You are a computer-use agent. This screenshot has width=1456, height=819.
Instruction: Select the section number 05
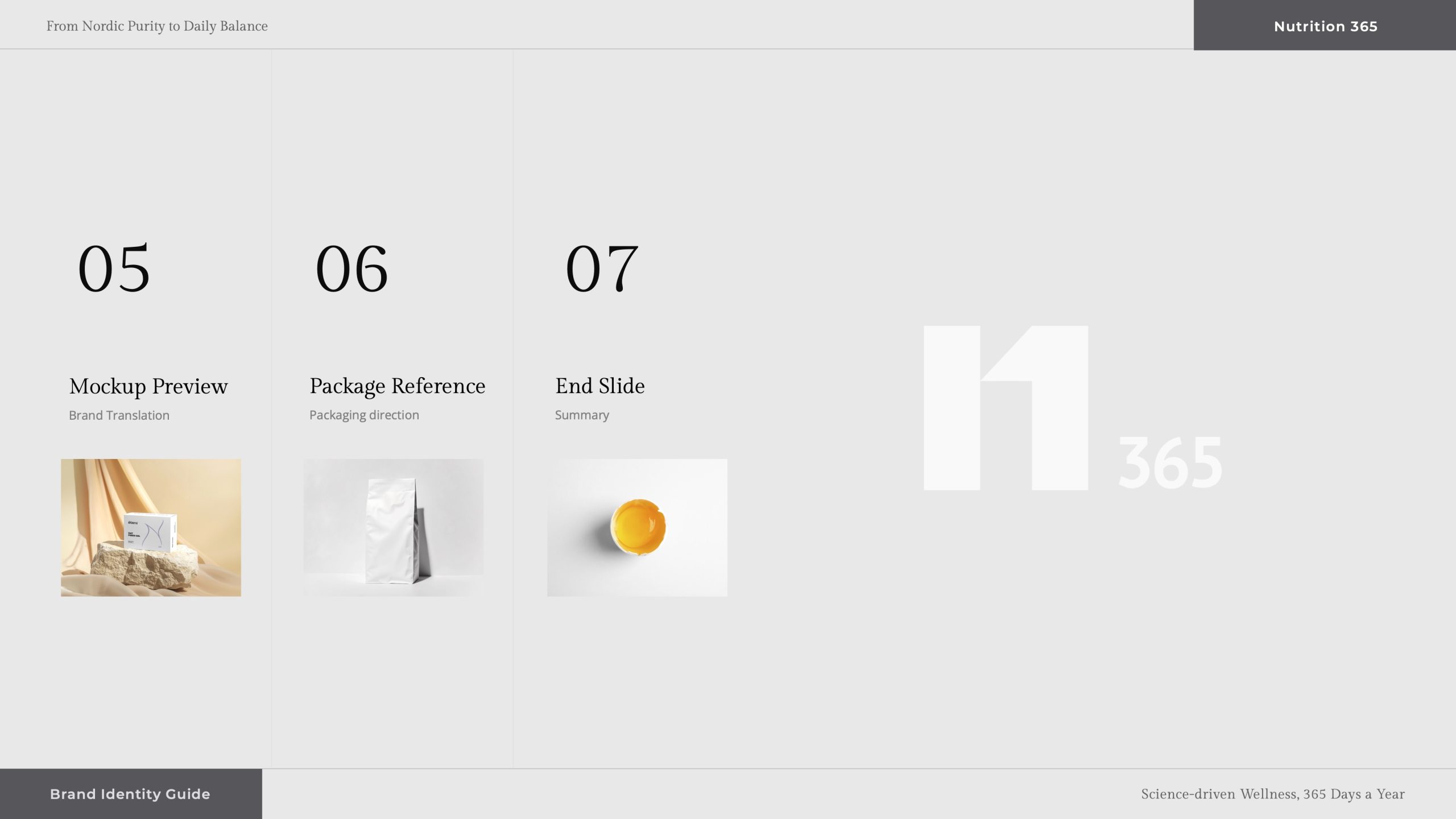(114, 269)
